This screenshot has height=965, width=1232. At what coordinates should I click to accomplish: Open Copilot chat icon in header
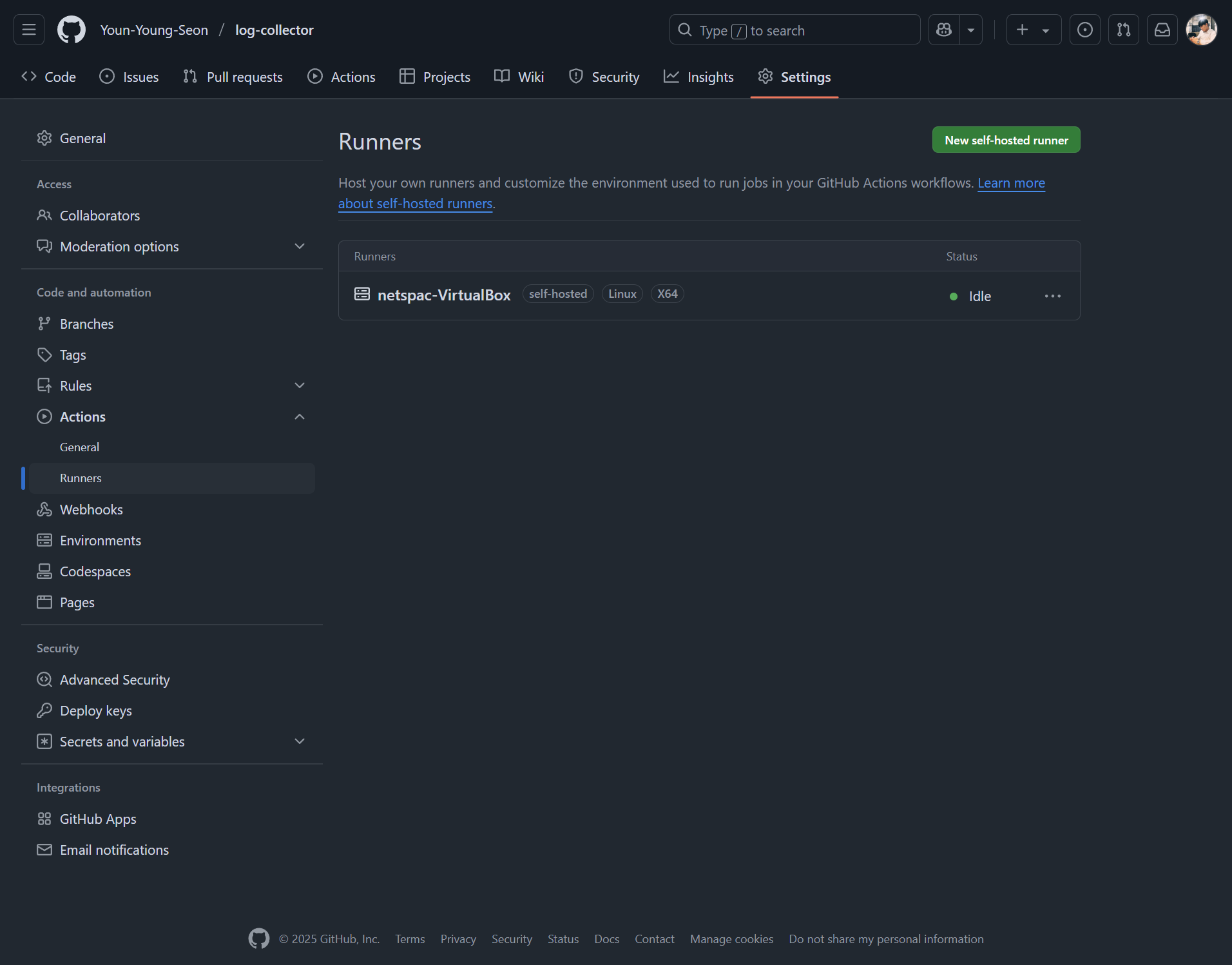coord(944,30)
